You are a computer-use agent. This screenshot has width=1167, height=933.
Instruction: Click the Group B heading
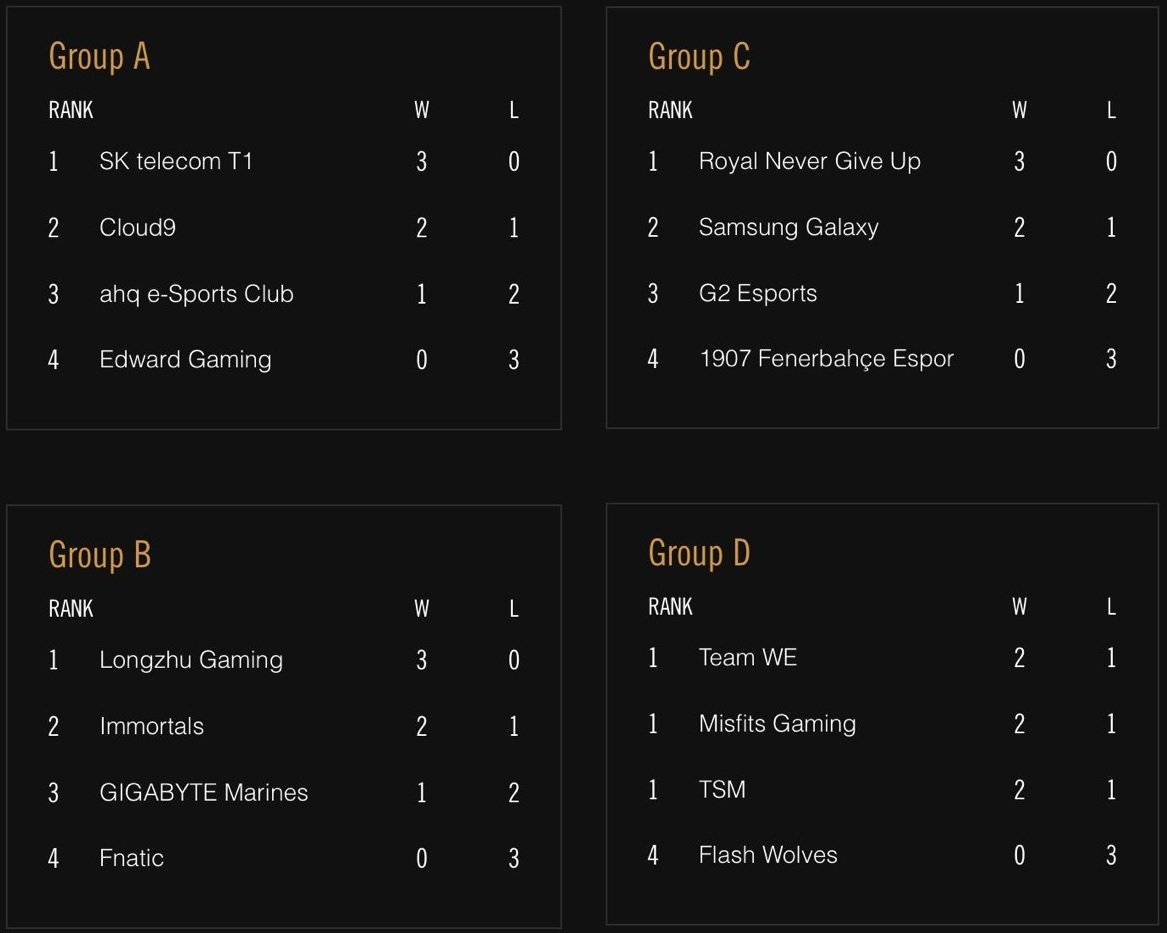(100, 555)
